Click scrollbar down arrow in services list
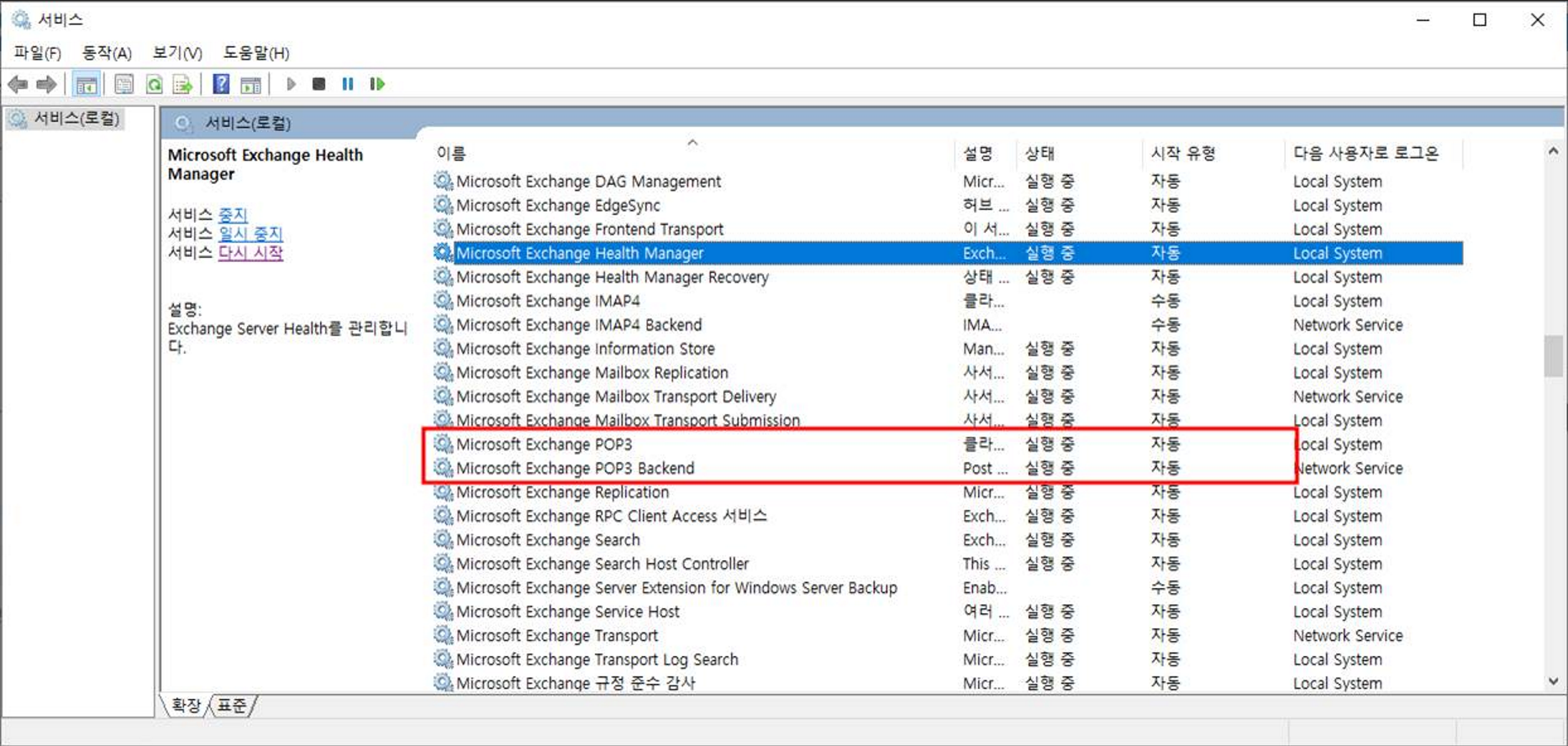 coord(1553,681)
